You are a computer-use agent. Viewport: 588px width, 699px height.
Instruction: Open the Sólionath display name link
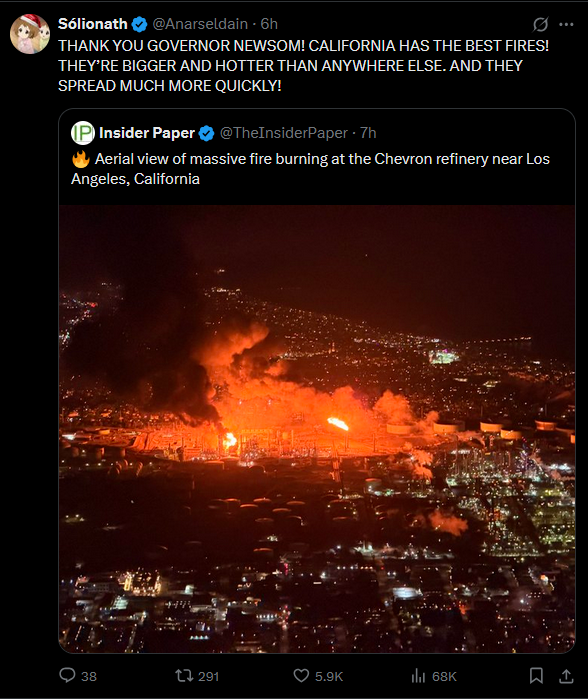coord(93,24)
